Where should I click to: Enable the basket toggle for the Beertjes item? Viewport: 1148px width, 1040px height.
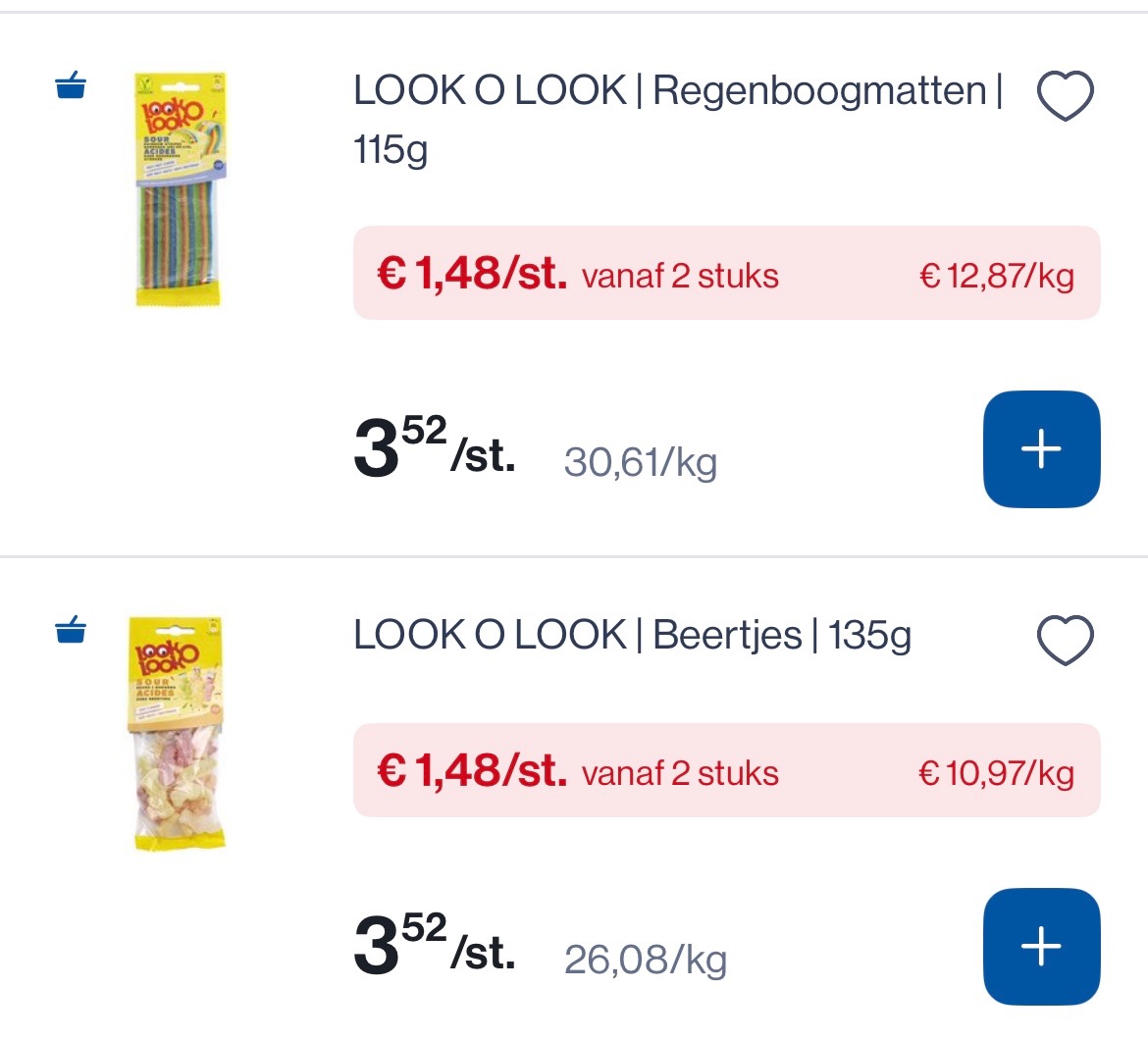pyautogui.click(x=69, y=633)
